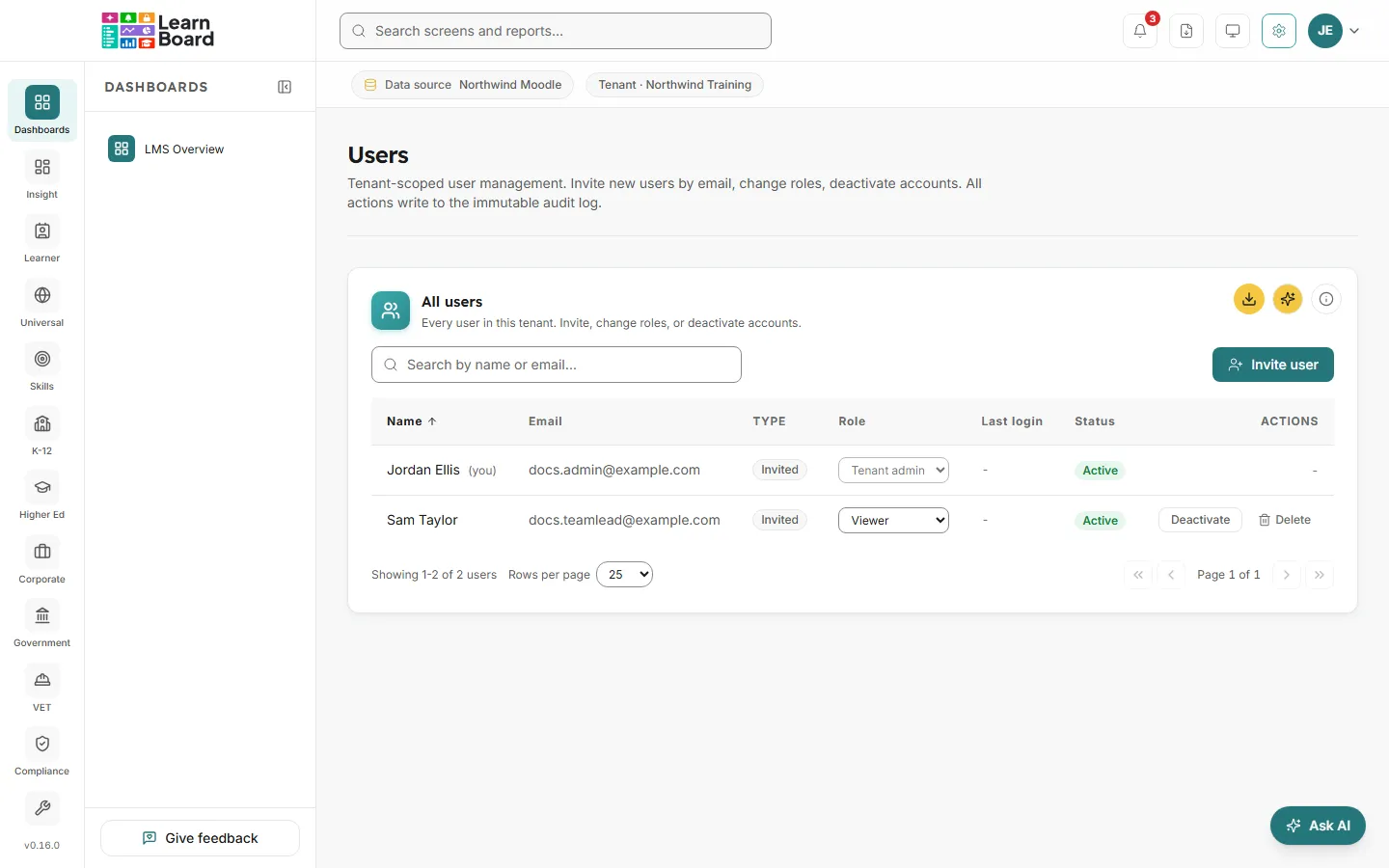Change rows per page dropdown
The image size is (1389, 868).
pos(624,575)
